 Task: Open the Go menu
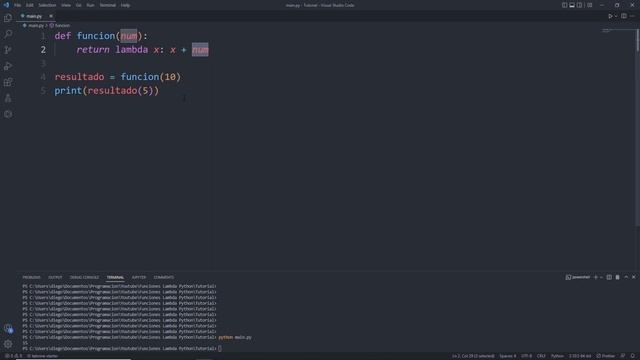78,5
